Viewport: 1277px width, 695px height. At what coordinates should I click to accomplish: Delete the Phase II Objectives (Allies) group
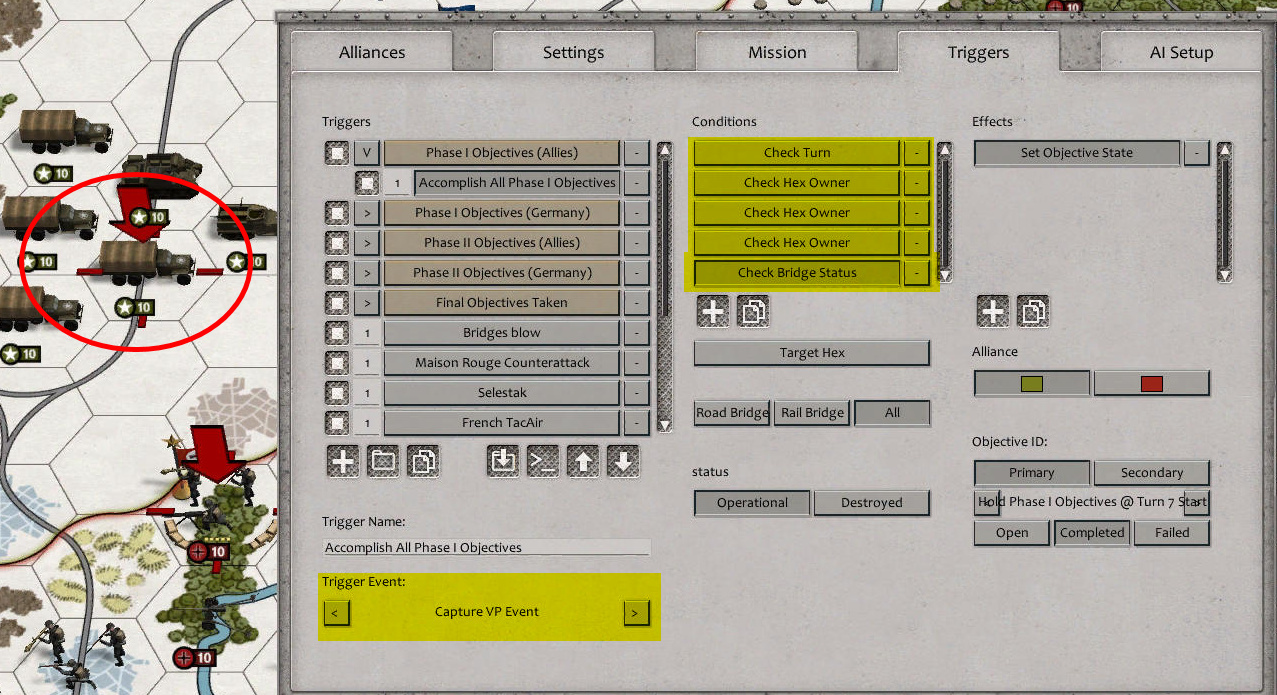click(x=636, y=243)
